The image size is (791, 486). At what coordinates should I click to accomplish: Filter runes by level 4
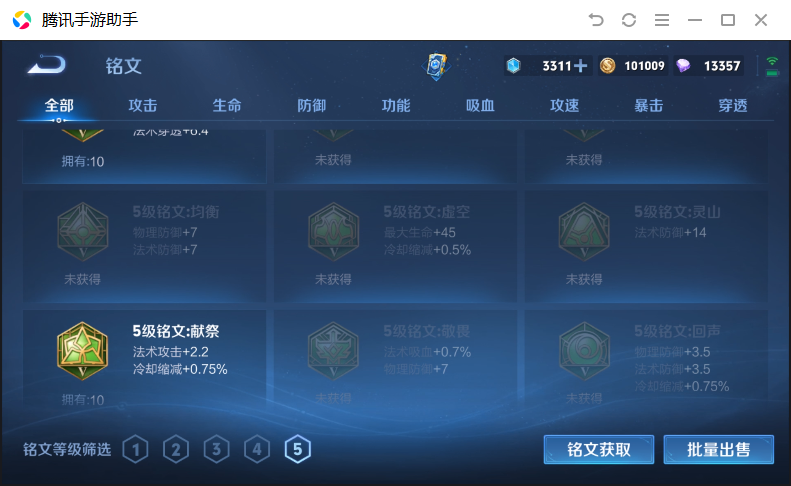[x=257, y=449]
